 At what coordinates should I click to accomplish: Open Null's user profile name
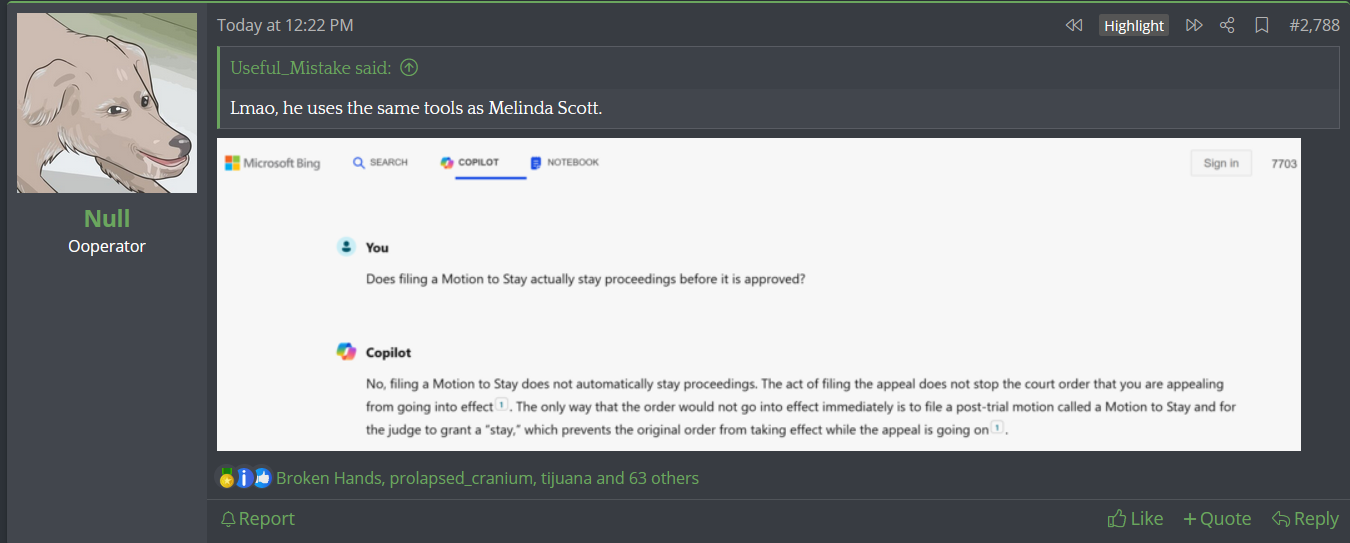(x=107, y=219)
